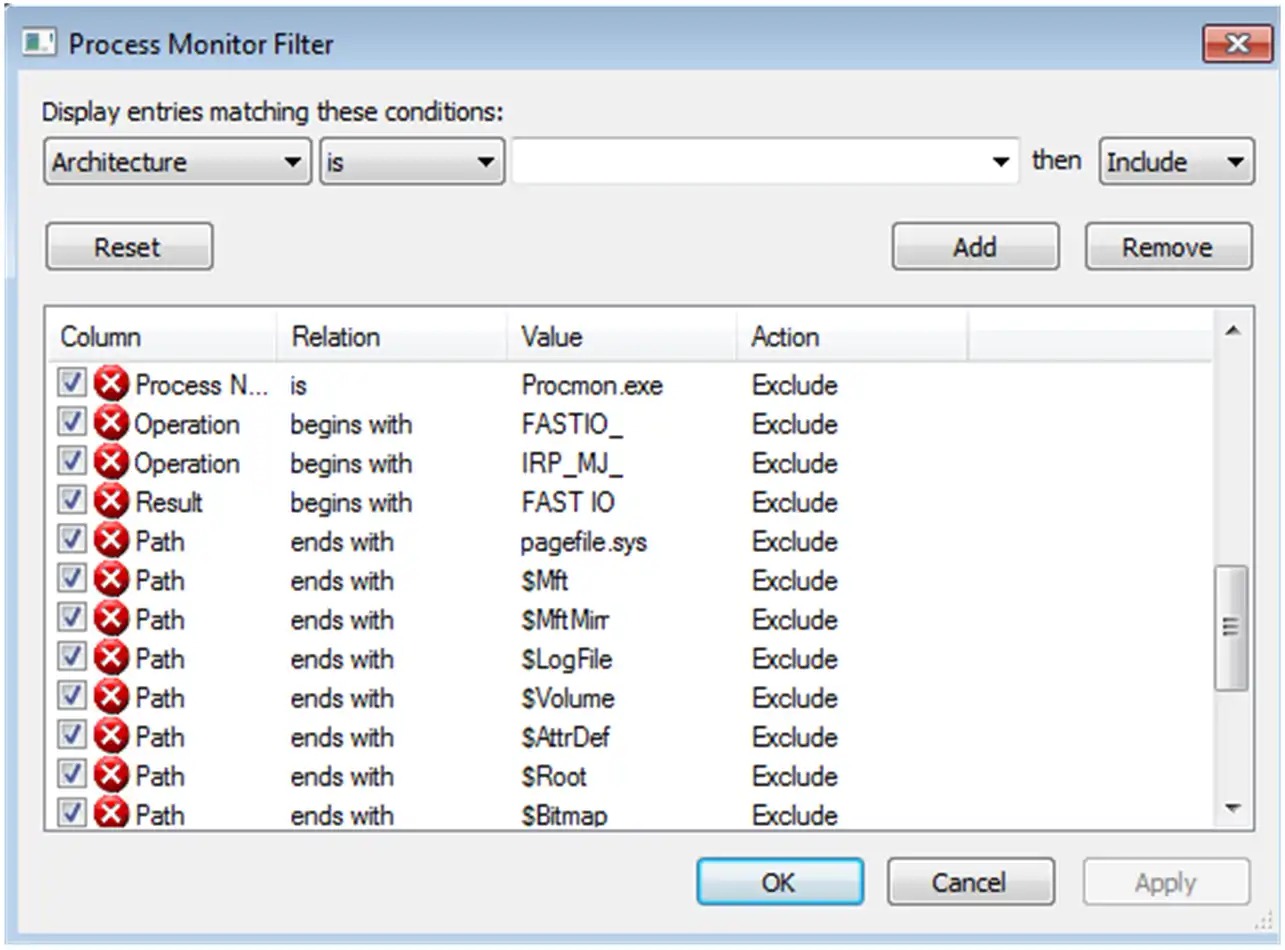Click the Cancel button
This screenshot has height=950, width=1285.
970,882
